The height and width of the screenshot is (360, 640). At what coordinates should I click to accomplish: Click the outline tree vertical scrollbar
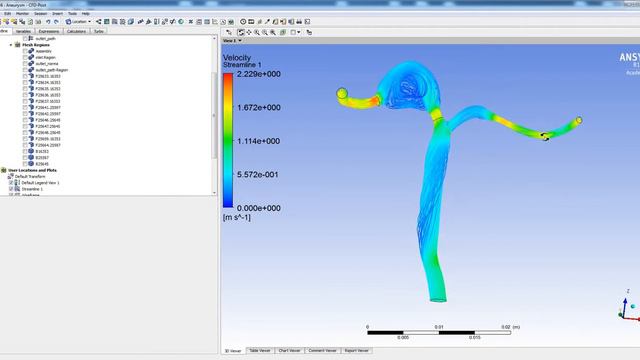[x=214, y=116]
